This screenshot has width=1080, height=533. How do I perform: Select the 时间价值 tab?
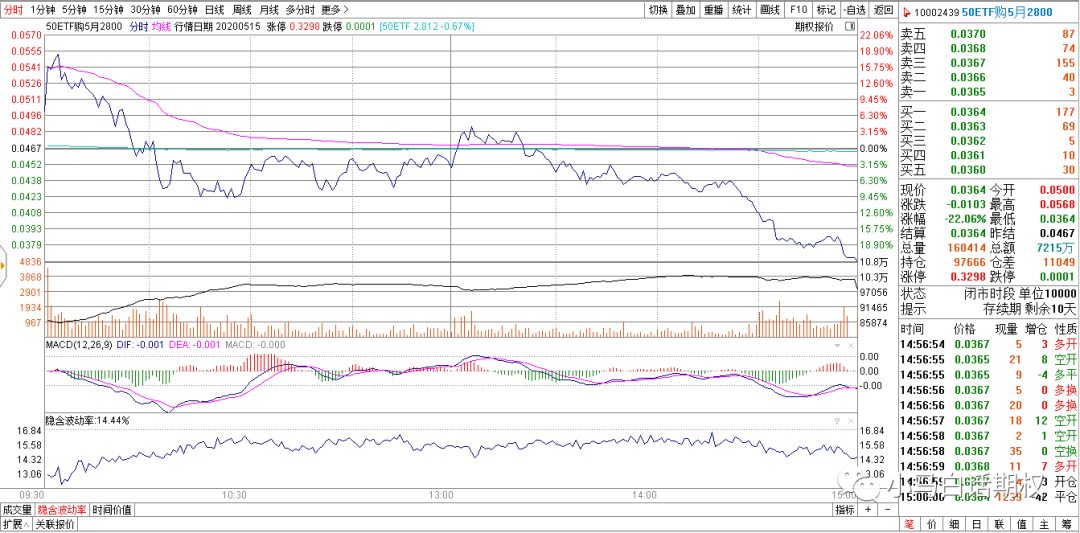tap(111, 510)
